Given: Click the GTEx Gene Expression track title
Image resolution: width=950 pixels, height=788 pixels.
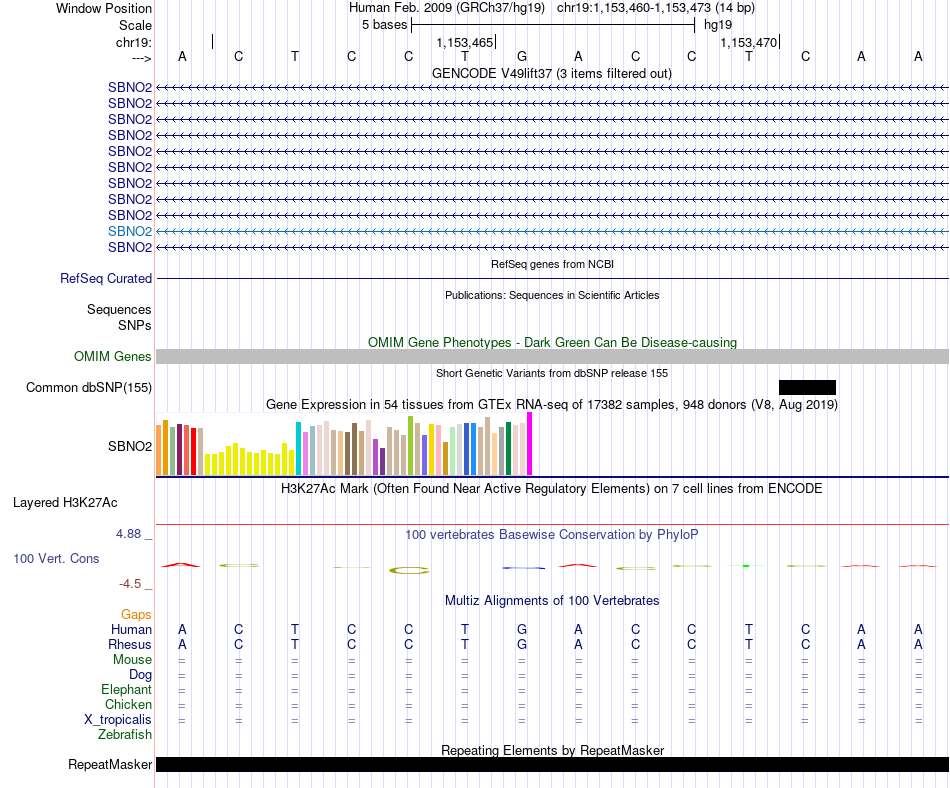Looking at the screenshot, I should pos(552,405).
